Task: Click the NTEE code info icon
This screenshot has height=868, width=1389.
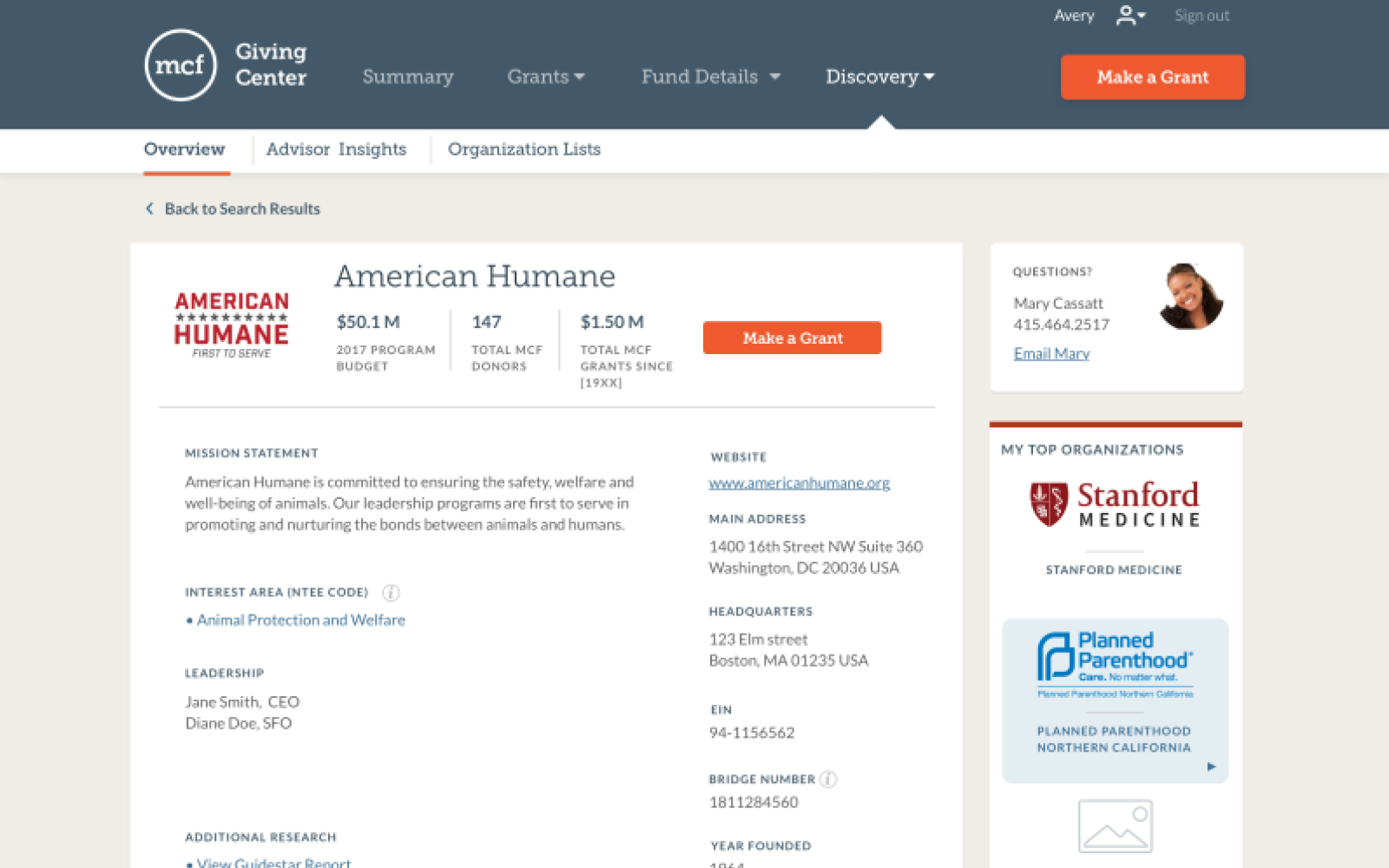Action: [x=391, y=593]
